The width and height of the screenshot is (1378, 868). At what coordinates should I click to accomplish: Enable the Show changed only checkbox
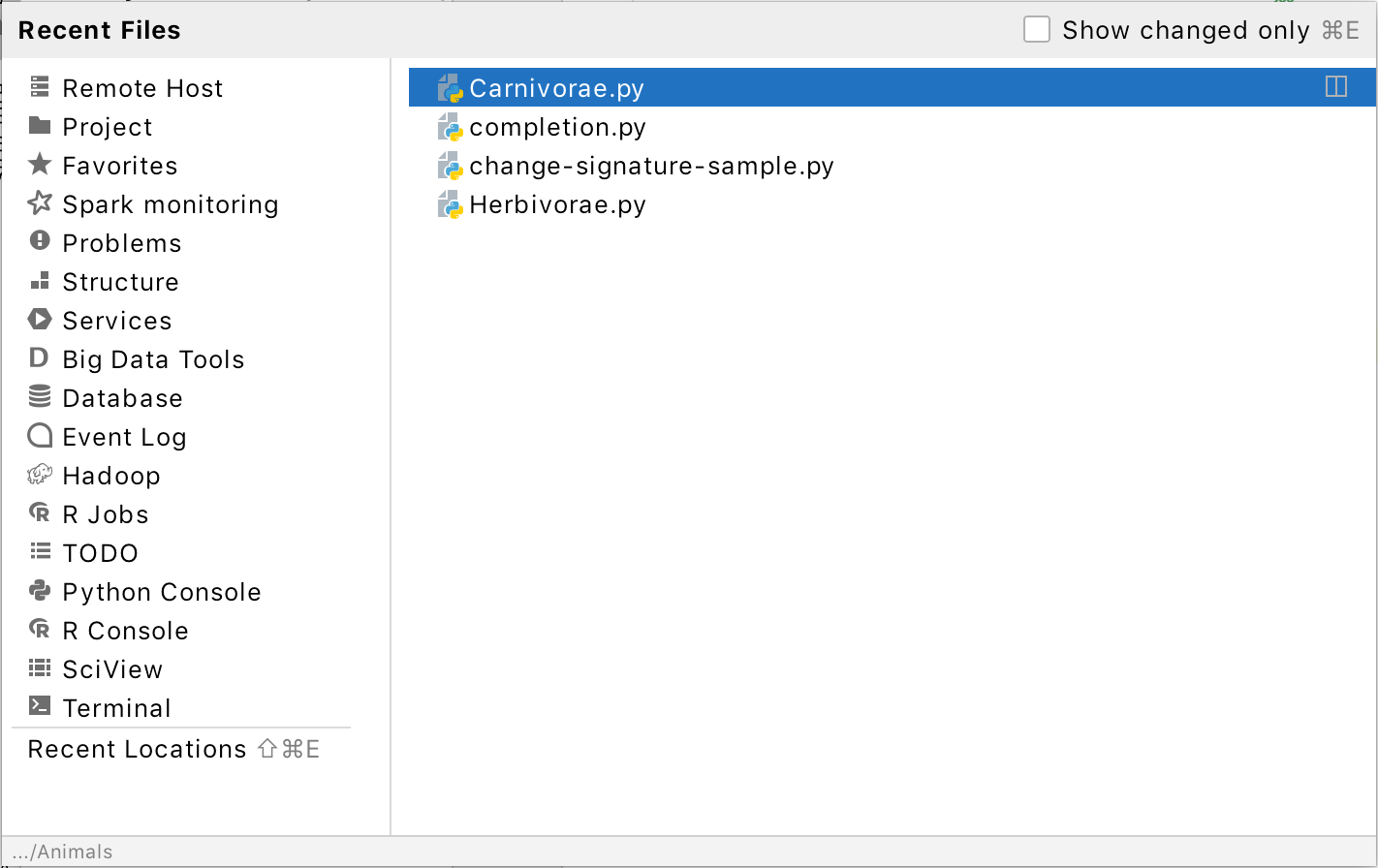(1037, 29)
